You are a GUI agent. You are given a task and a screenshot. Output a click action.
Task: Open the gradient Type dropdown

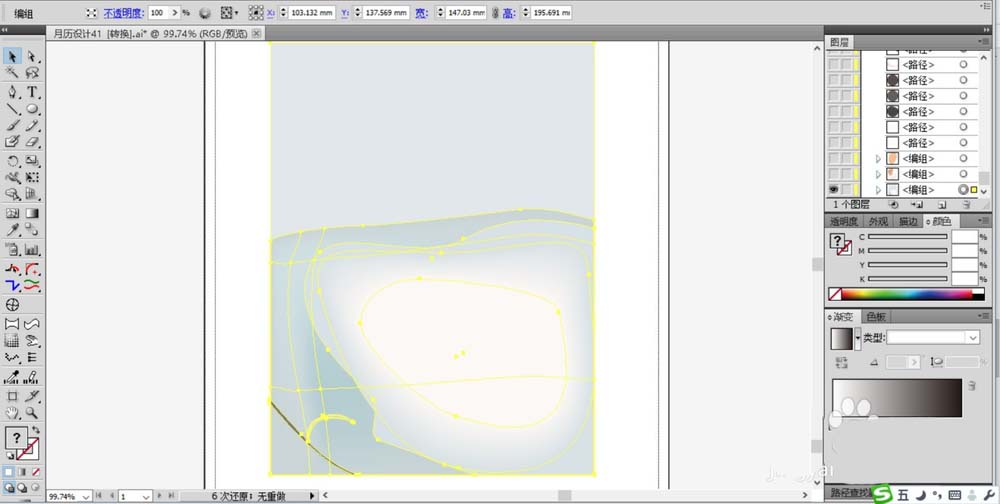click(973, 337)
